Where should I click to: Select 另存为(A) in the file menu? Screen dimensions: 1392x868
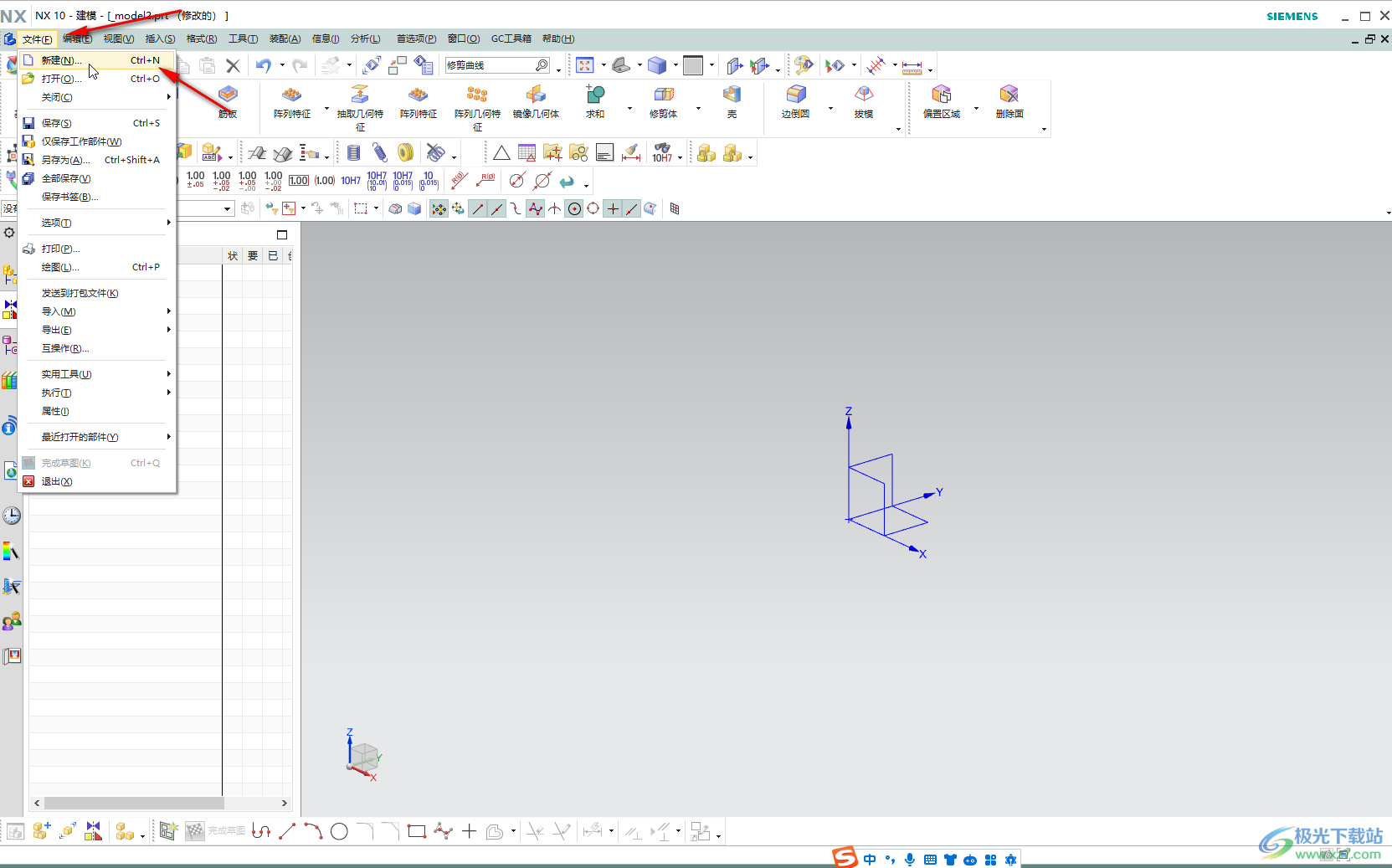[x=97, y=160]
